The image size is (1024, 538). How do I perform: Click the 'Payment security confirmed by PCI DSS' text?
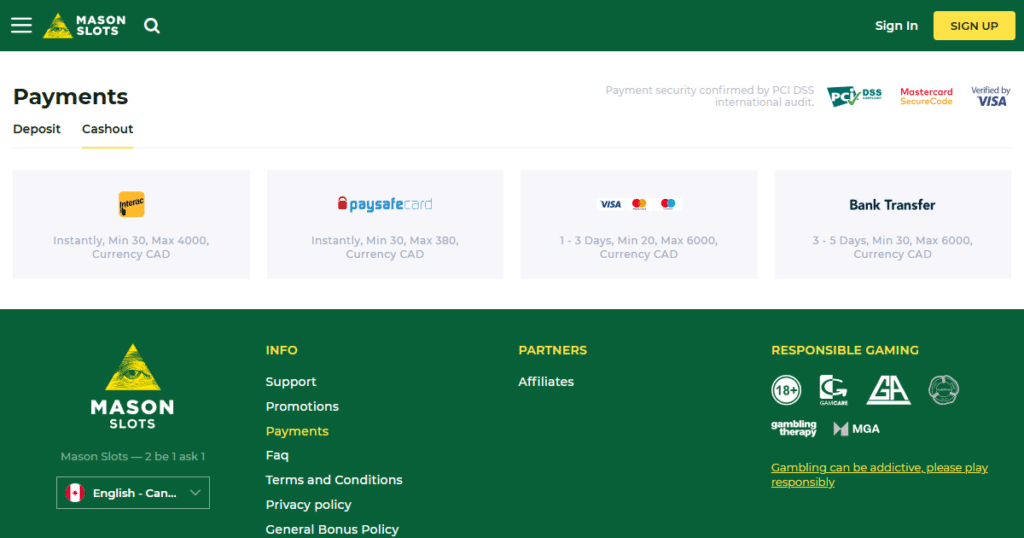coord(709,90)
